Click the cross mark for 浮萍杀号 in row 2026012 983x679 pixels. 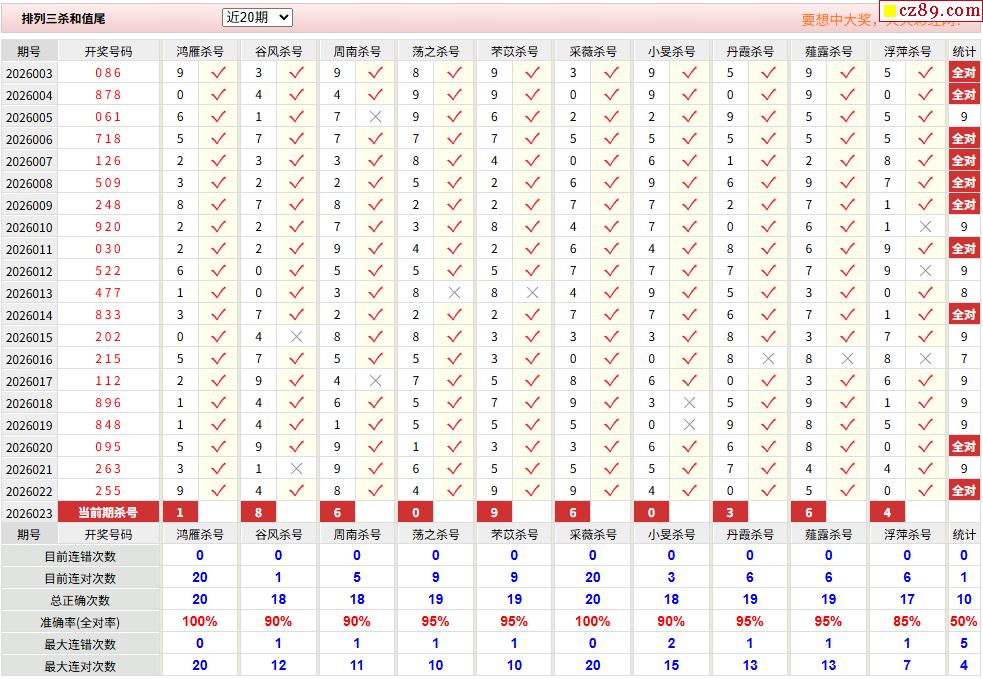click(x=925, y=271)
